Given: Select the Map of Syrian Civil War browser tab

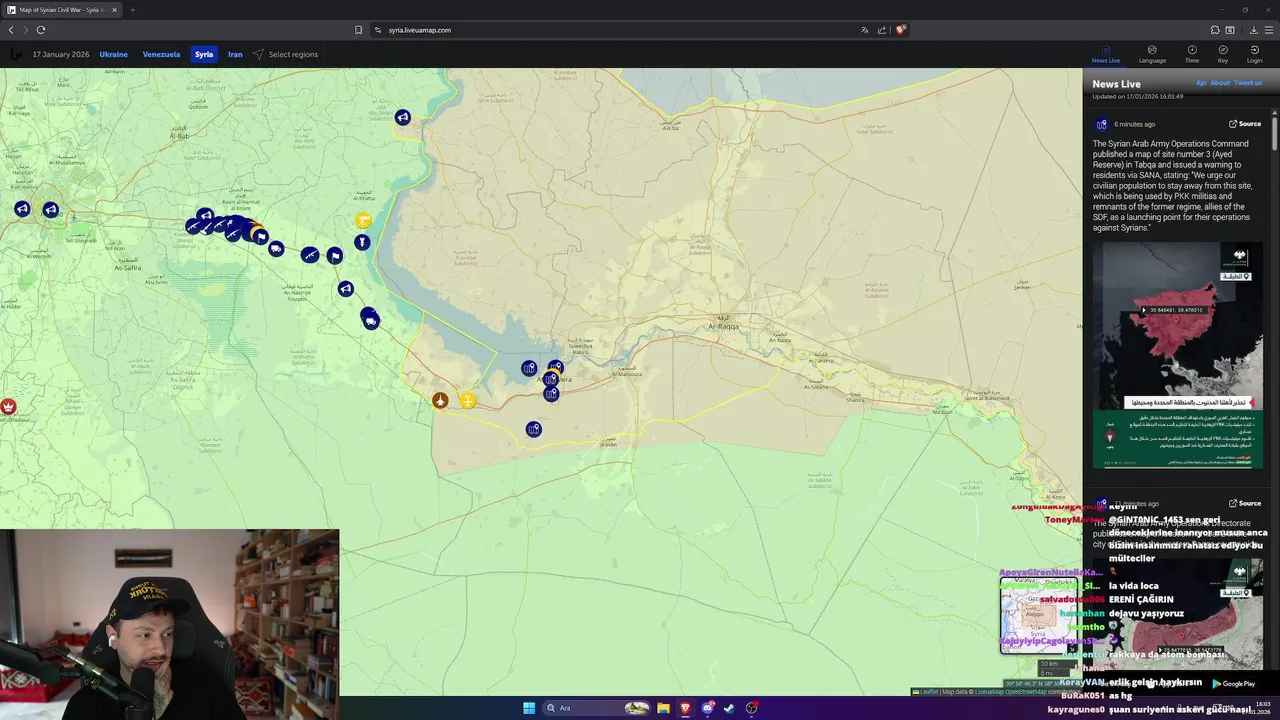Looking at the screenshot, I should [x=62, y=10].
